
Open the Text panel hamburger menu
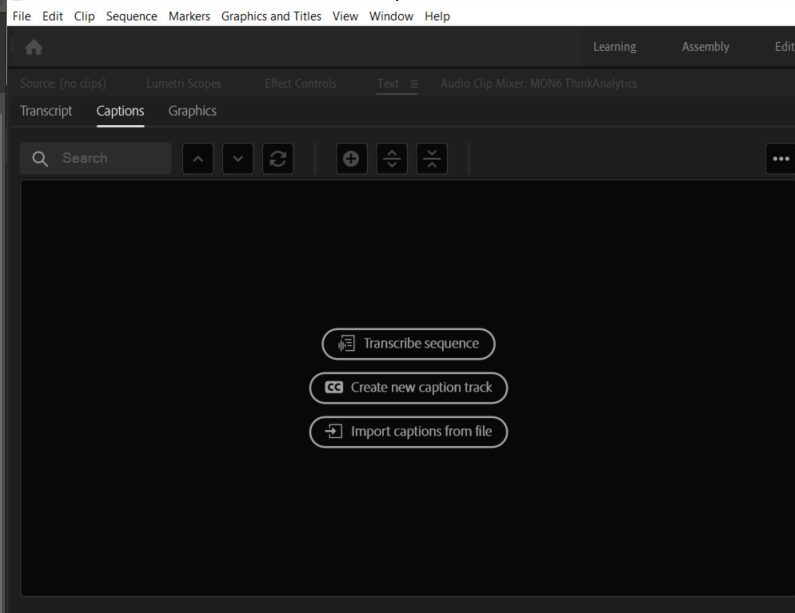[x=414, y=83]
